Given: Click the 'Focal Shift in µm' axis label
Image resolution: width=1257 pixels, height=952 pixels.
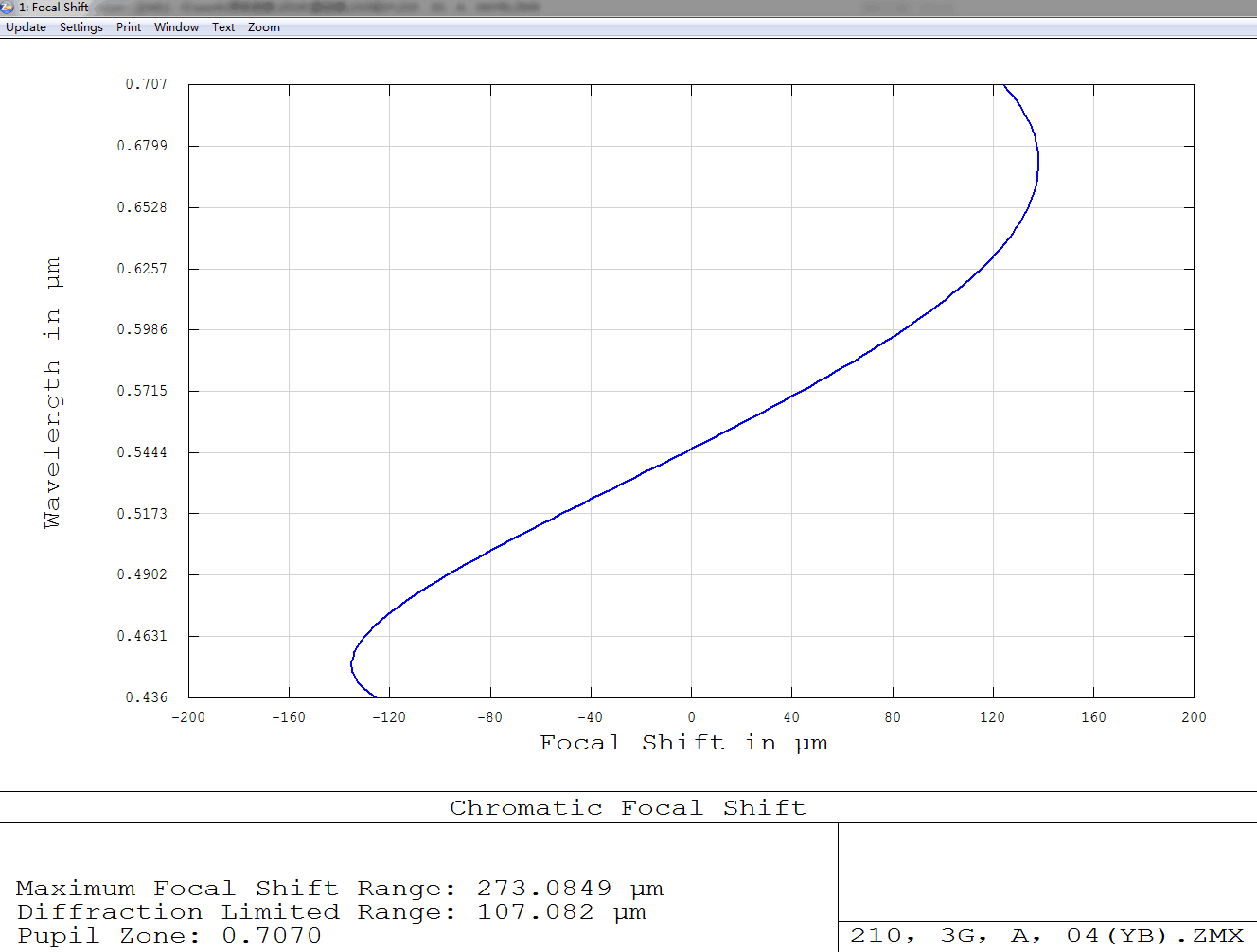Looking at the screenshot, I should [x=683, y=743].
